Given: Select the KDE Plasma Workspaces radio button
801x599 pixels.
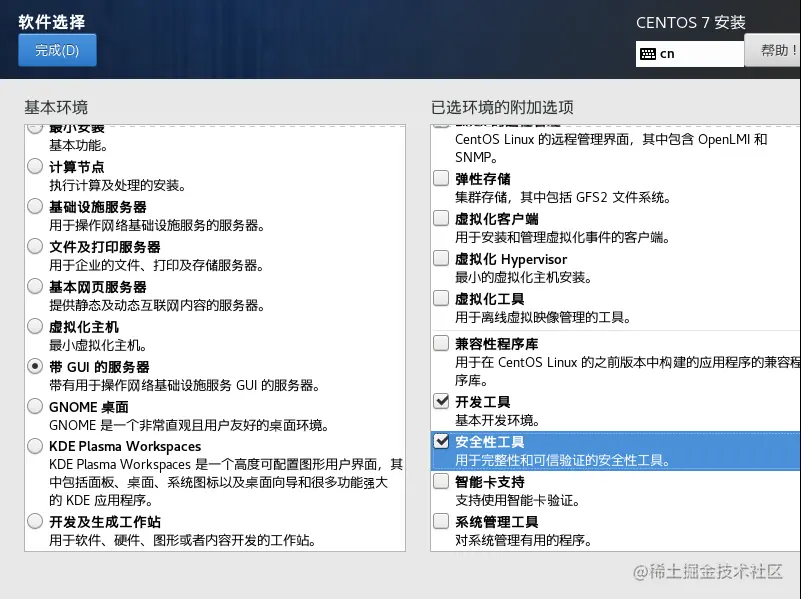Looking at the screenshot, I should 35,446.
